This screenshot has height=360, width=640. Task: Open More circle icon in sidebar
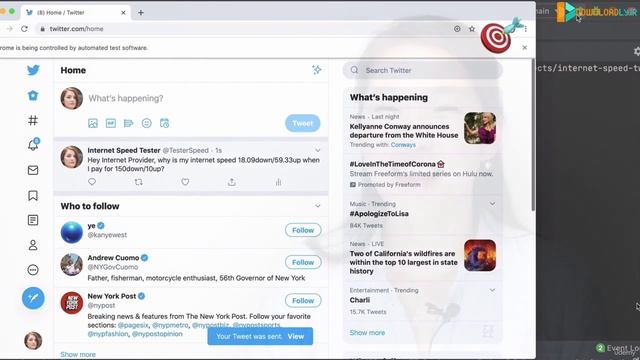tap(33, 270)
